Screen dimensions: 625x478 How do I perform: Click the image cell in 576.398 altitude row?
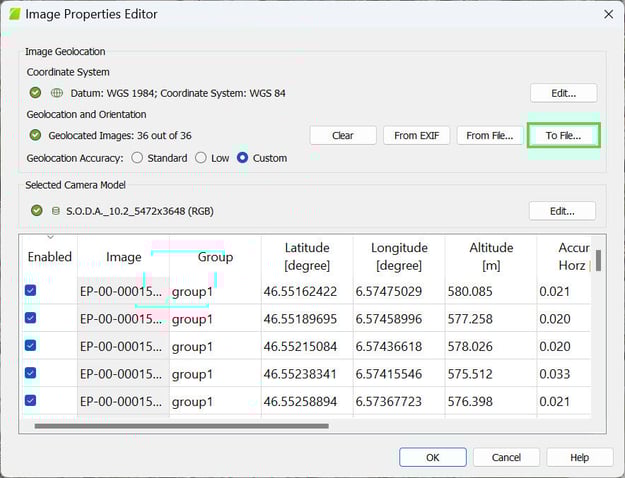[124, 401]
